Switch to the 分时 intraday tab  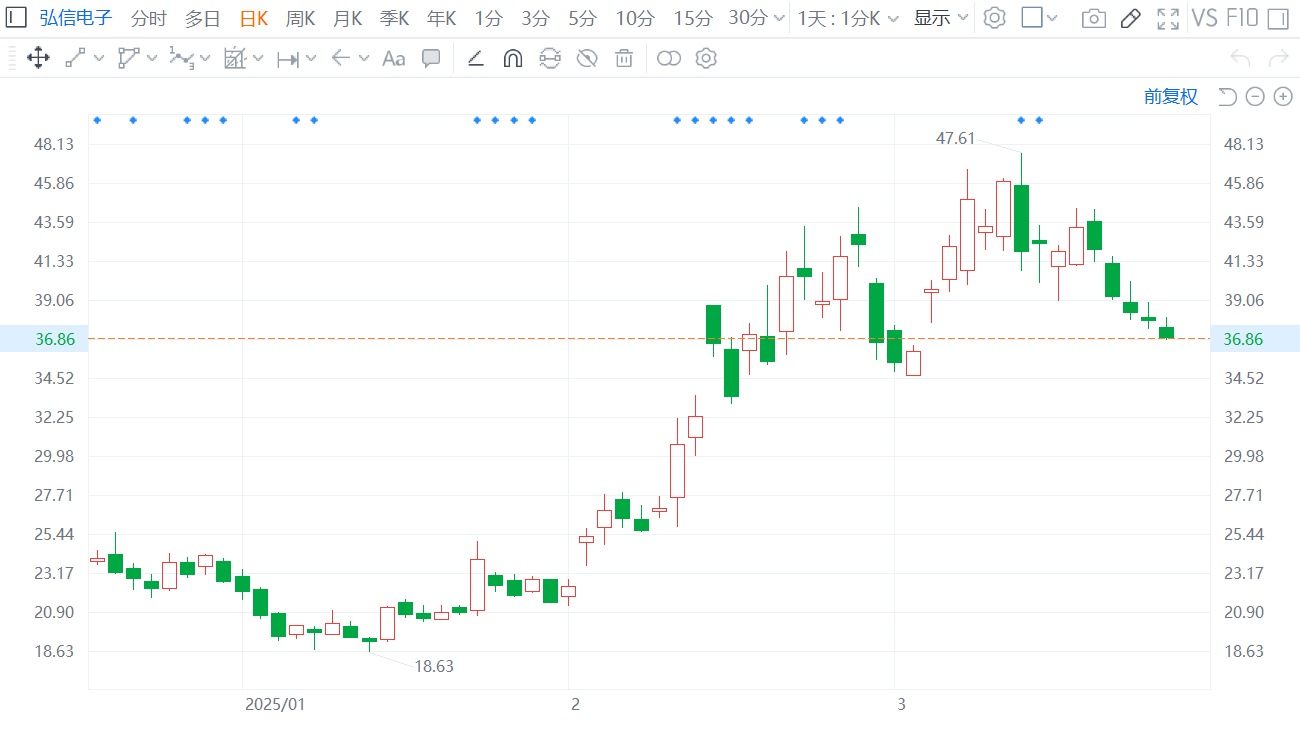click(149, 18)
